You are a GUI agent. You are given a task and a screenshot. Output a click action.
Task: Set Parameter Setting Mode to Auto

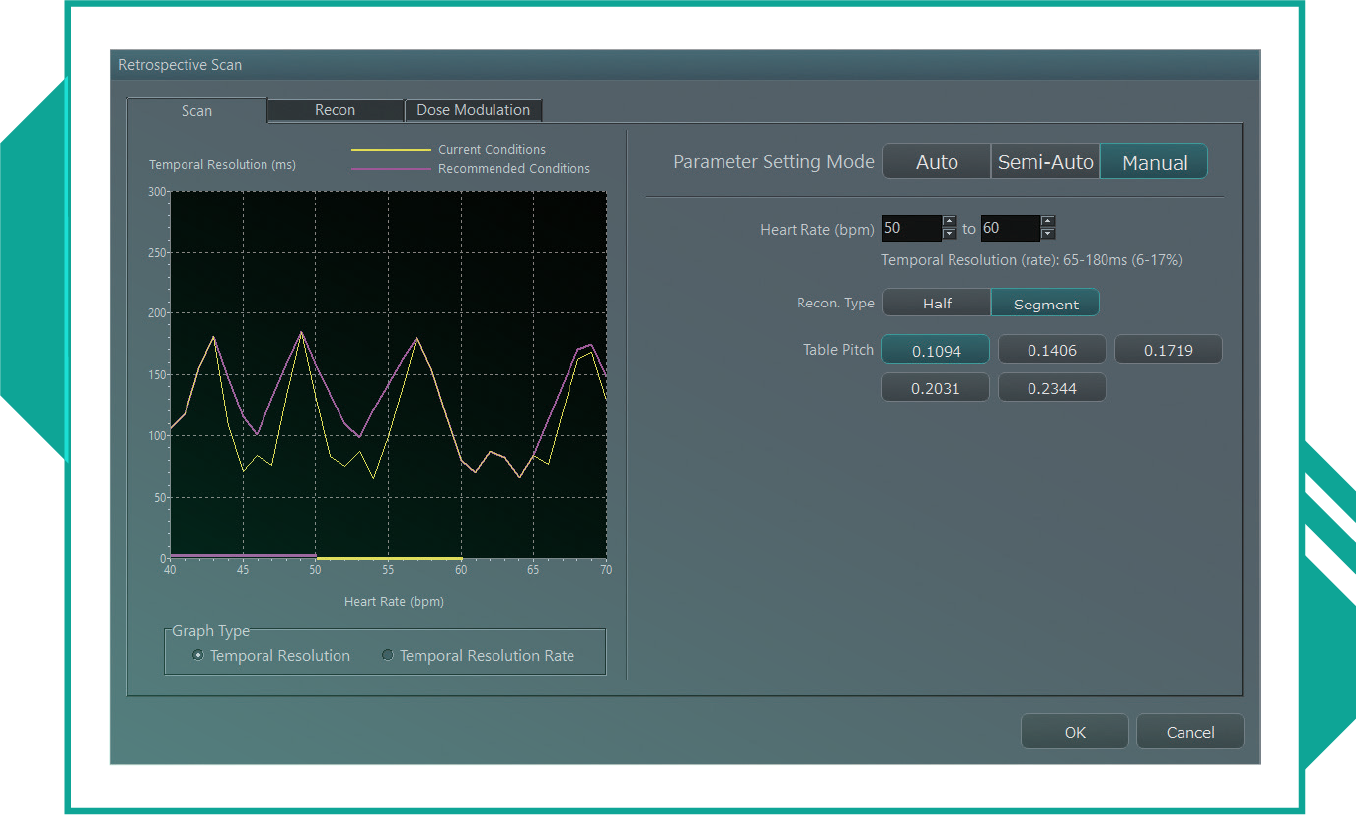[x=937, y=162]
